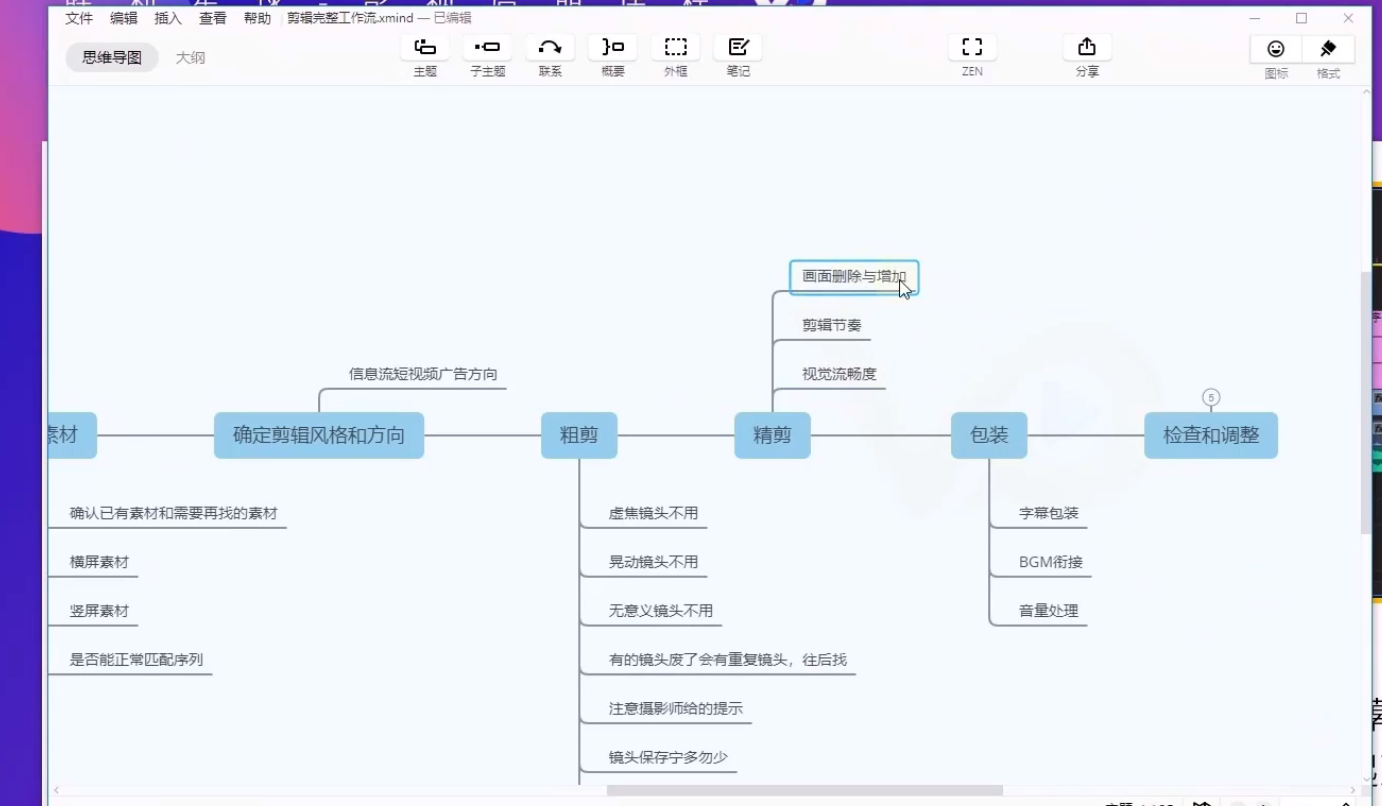Select the 包装 topic node

pyautogui.click(x=989, y=435)
